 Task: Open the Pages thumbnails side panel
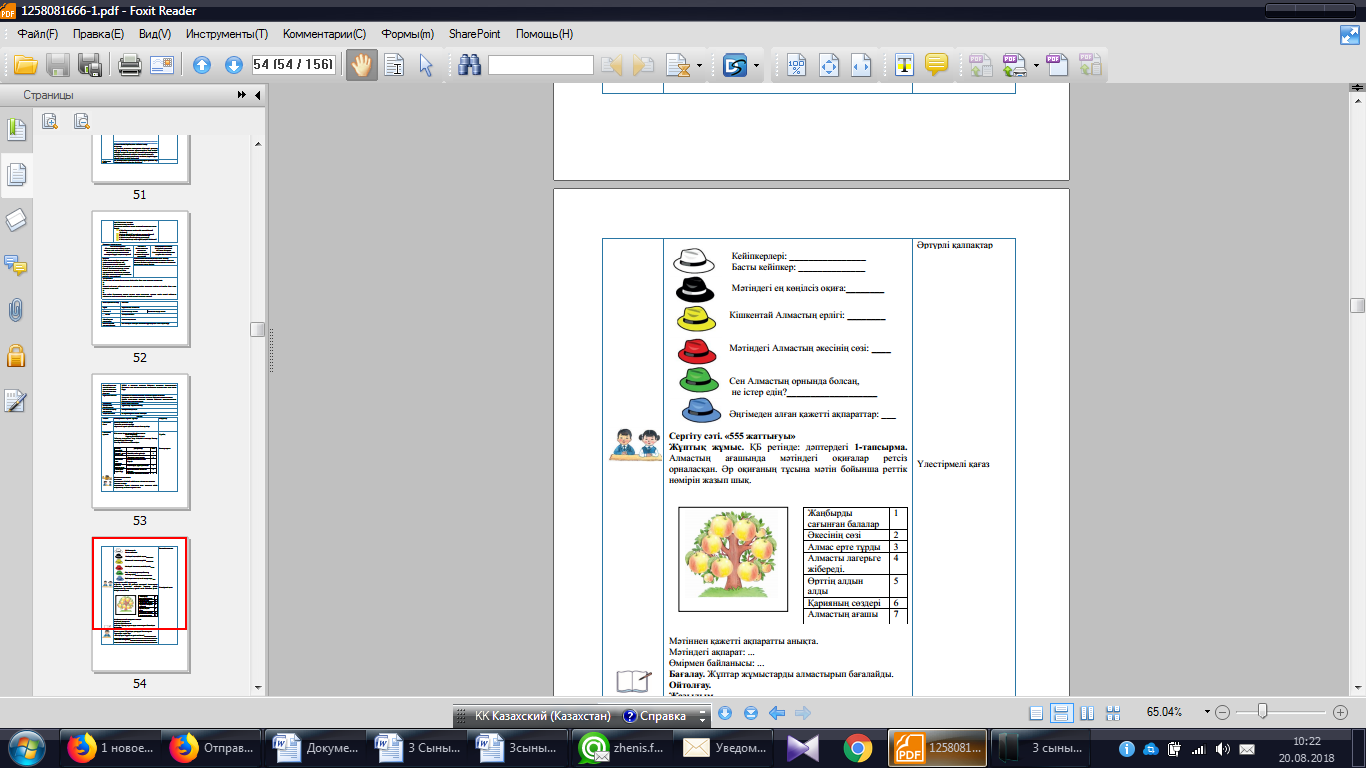pyautogui.click(x=17, y=175)
